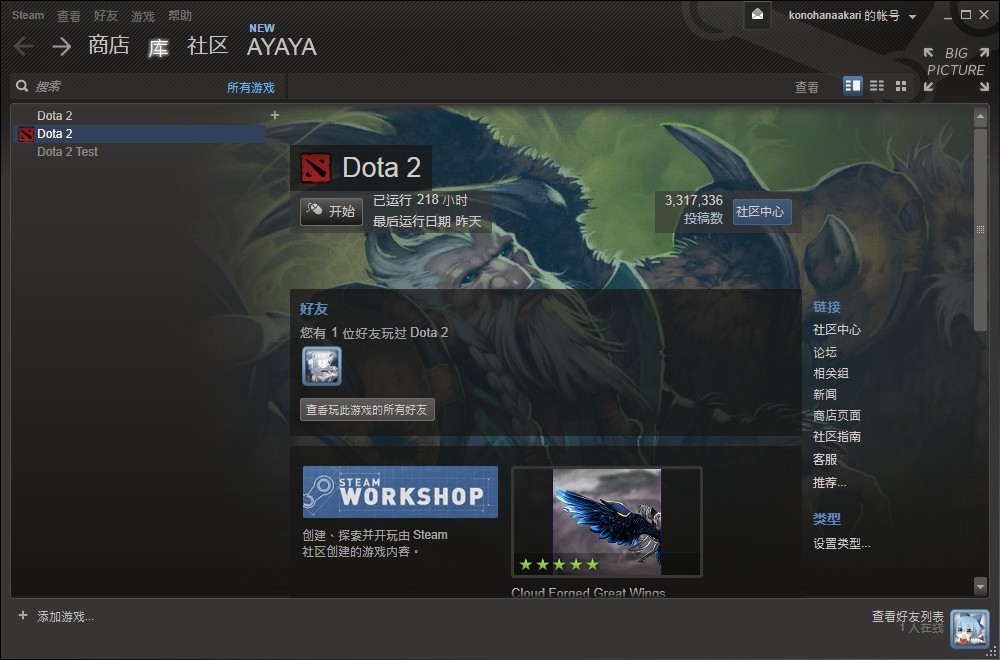Click the scroll down arrow
The height and width of the screenshot is (660, 1000).
[x=980, y=585]
